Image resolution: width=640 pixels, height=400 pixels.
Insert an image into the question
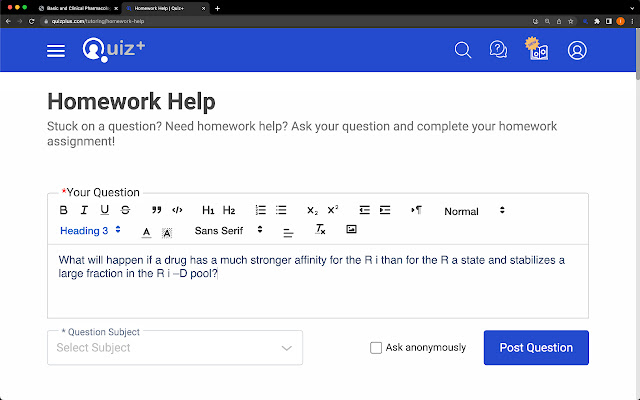coord(351,229)
